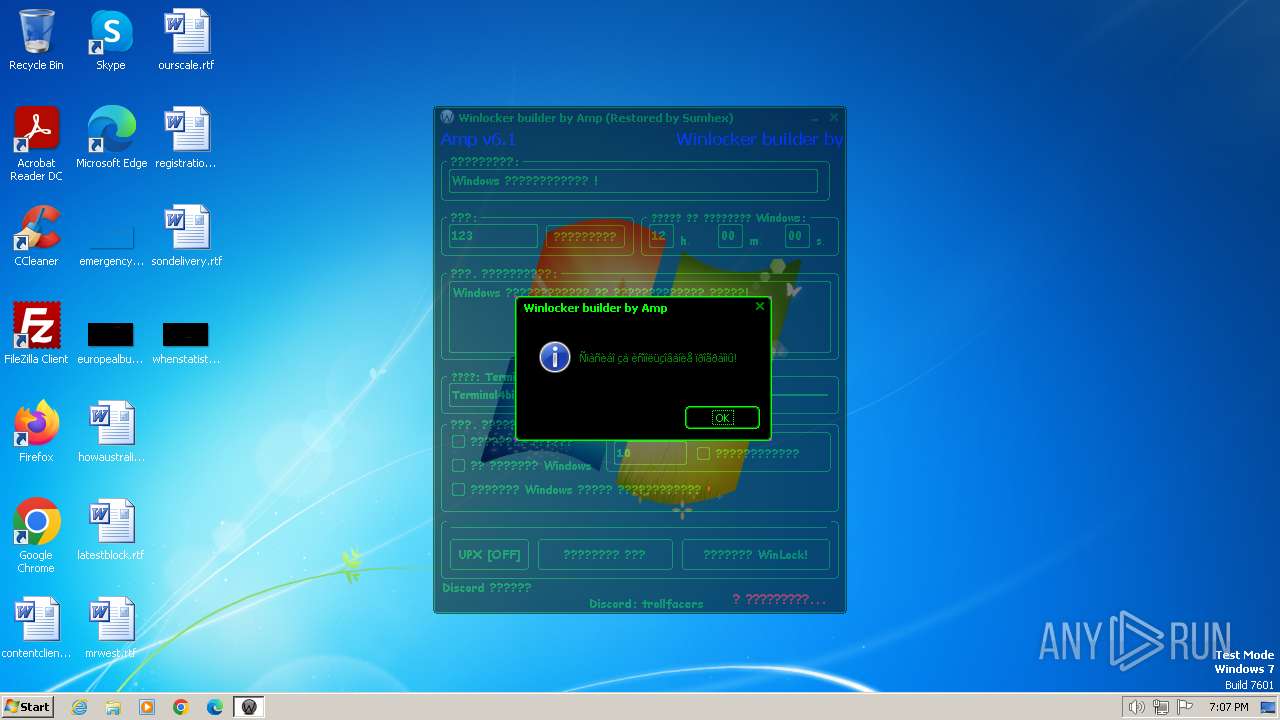
Task: Click the blue information icon in dialog
Action: 555,357
